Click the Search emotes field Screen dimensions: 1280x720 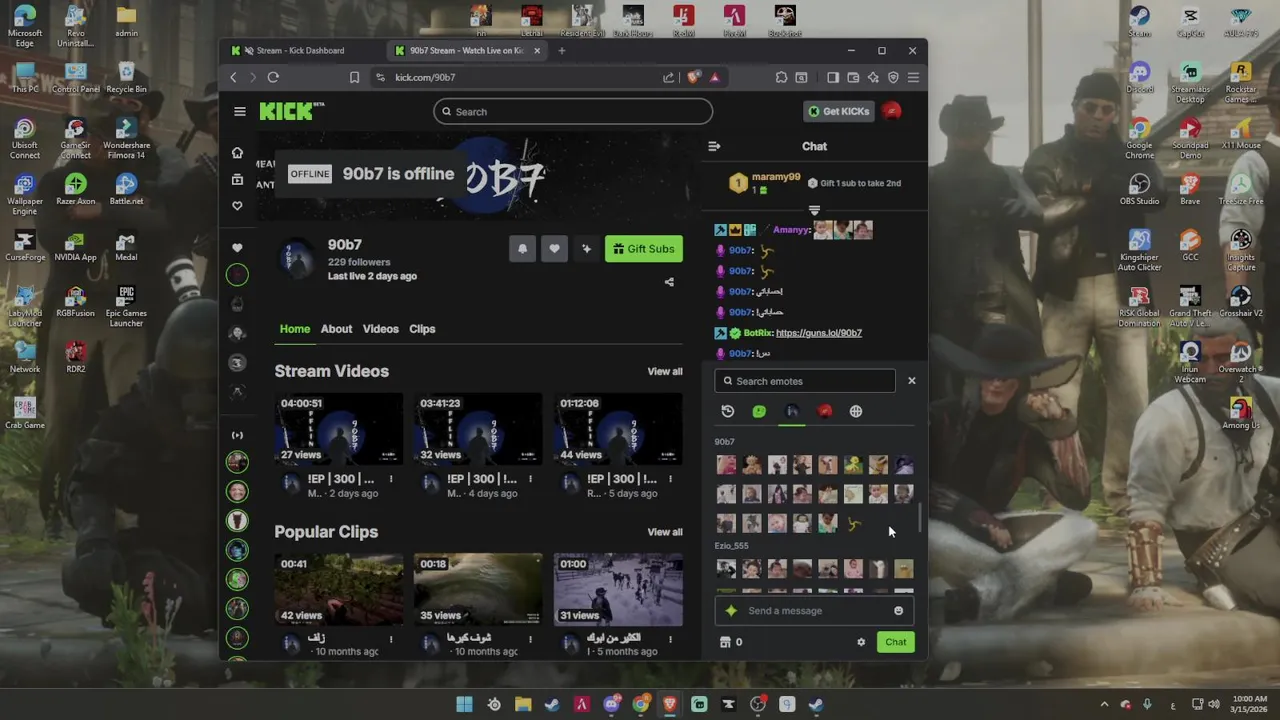tap(805, 381)
